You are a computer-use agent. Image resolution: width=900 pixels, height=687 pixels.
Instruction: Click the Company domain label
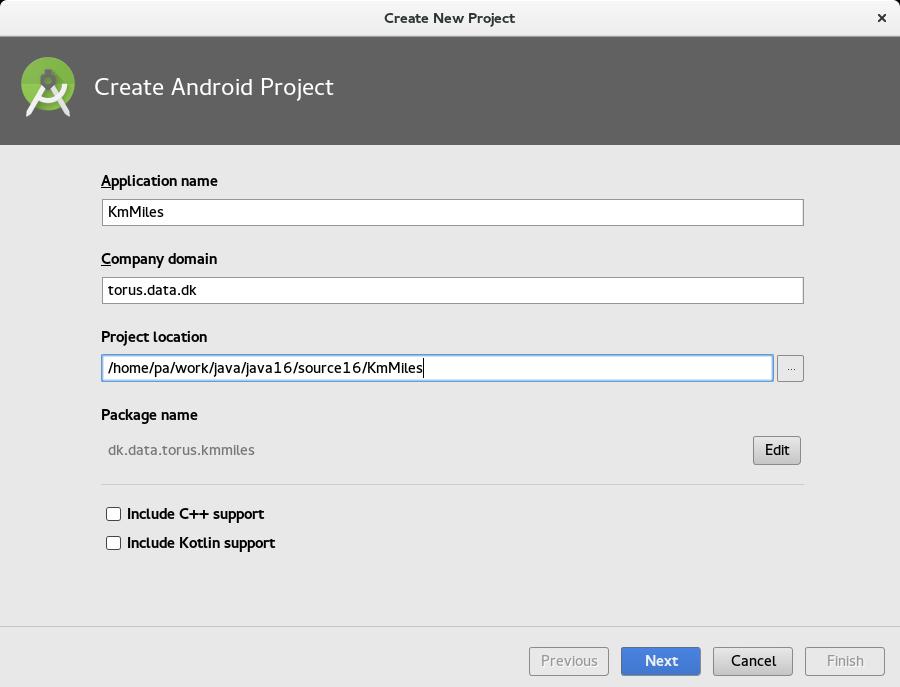click(x=159, y=259)
